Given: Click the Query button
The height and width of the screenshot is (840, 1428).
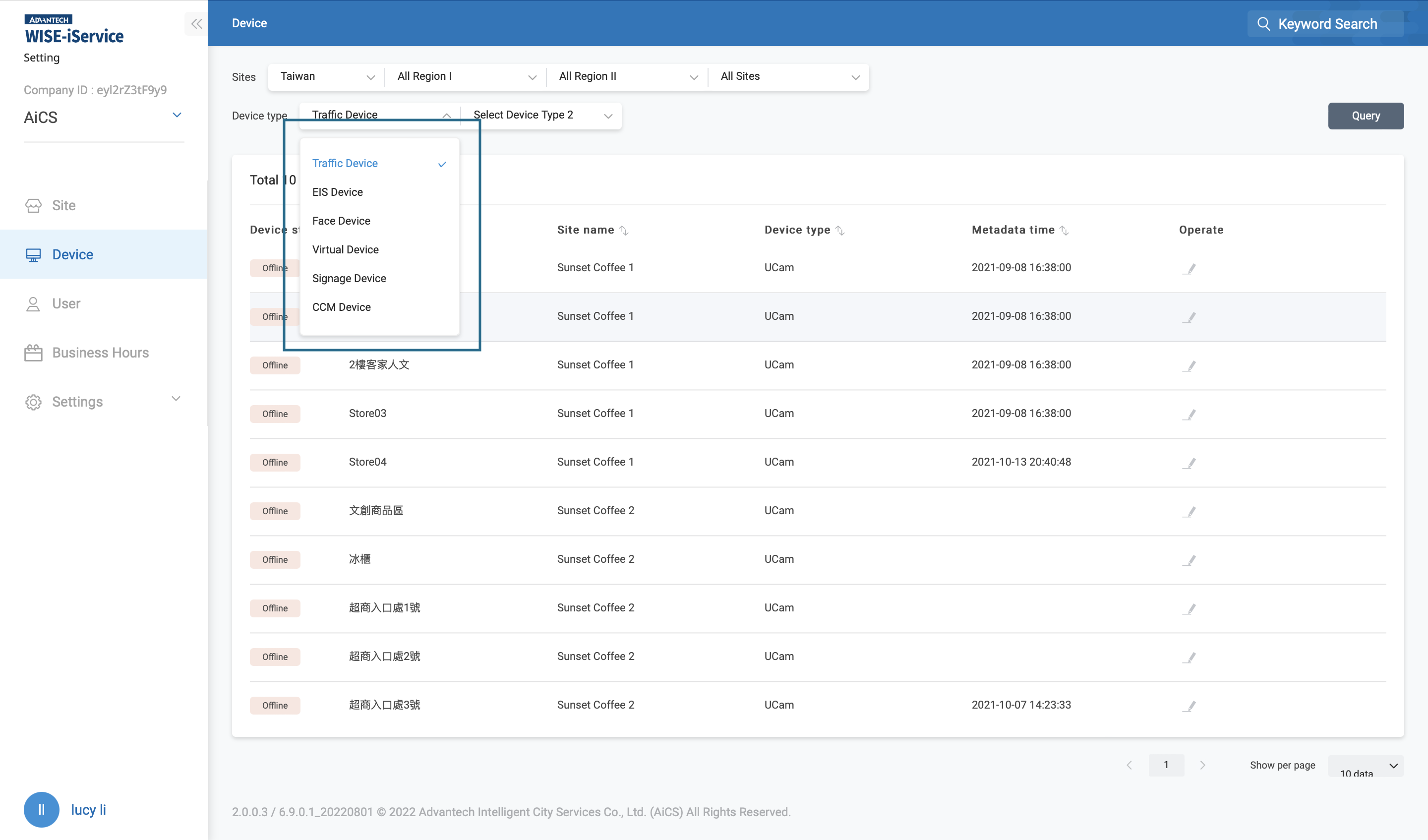Looking at the screenshot, I should [x=1366, y=116].
